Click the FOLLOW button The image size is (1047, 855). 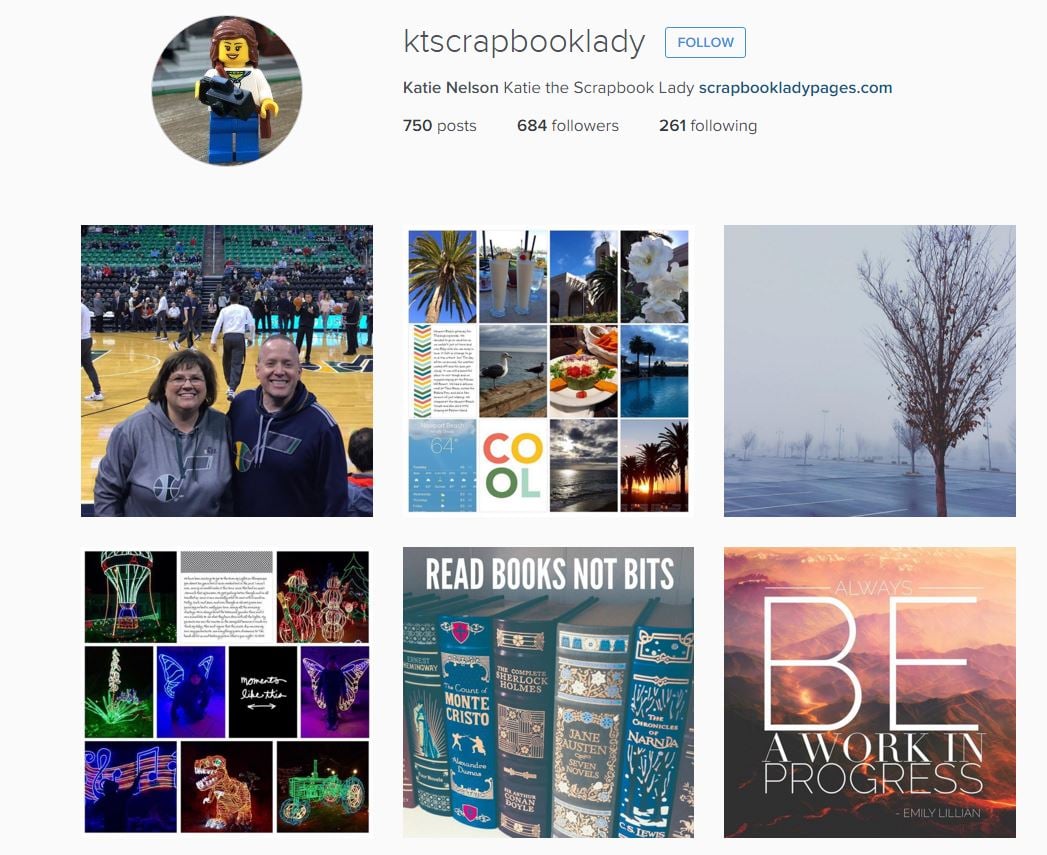pyautogui.click(x=705, y=42)
